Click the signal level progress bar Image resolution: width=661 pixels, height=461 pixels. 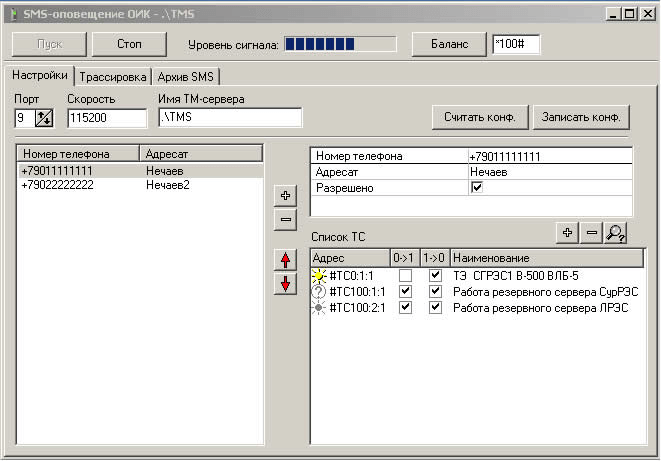click(342, 45)
